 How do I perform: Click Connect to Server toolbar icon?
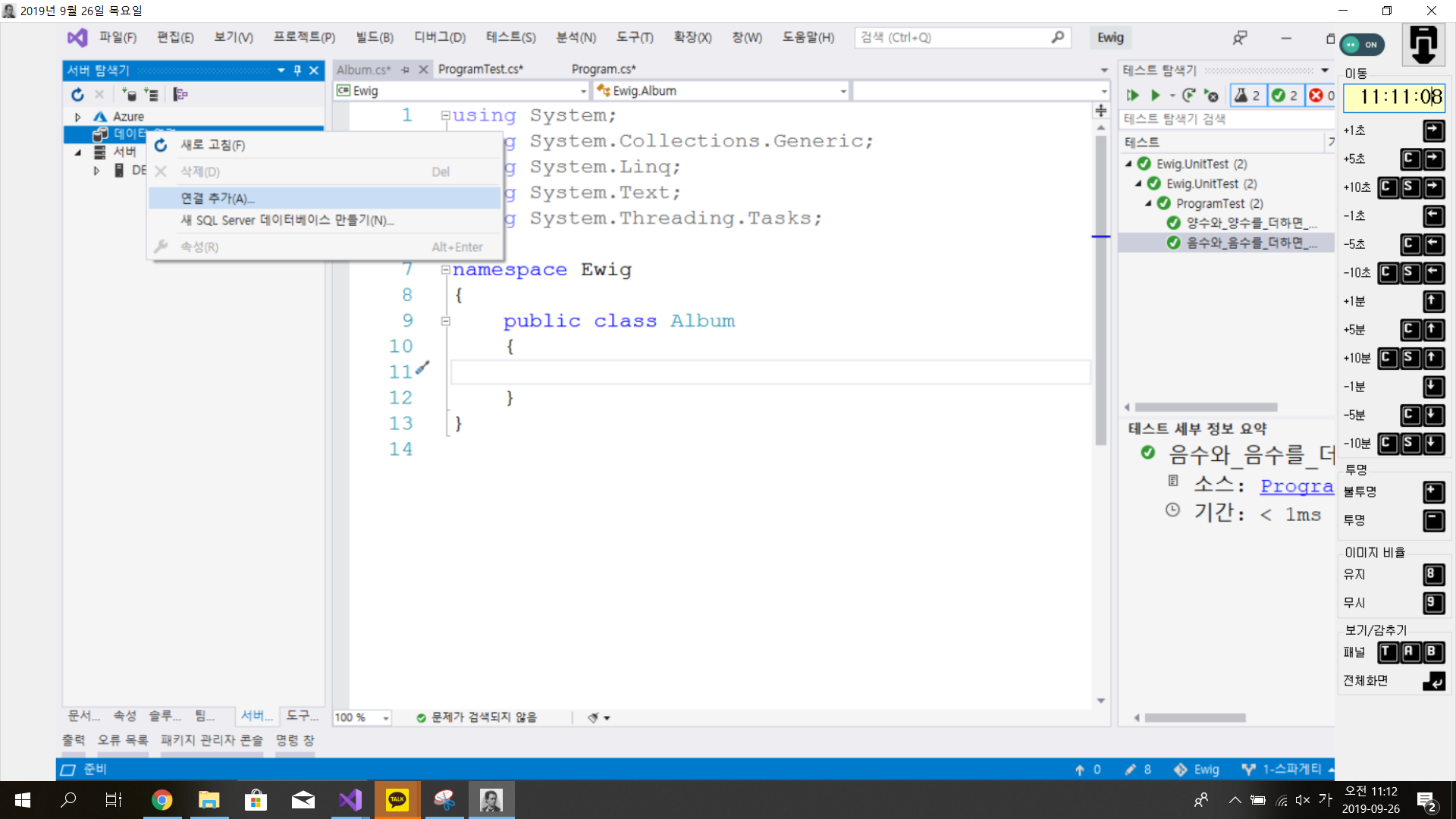[x=152, y=95]
